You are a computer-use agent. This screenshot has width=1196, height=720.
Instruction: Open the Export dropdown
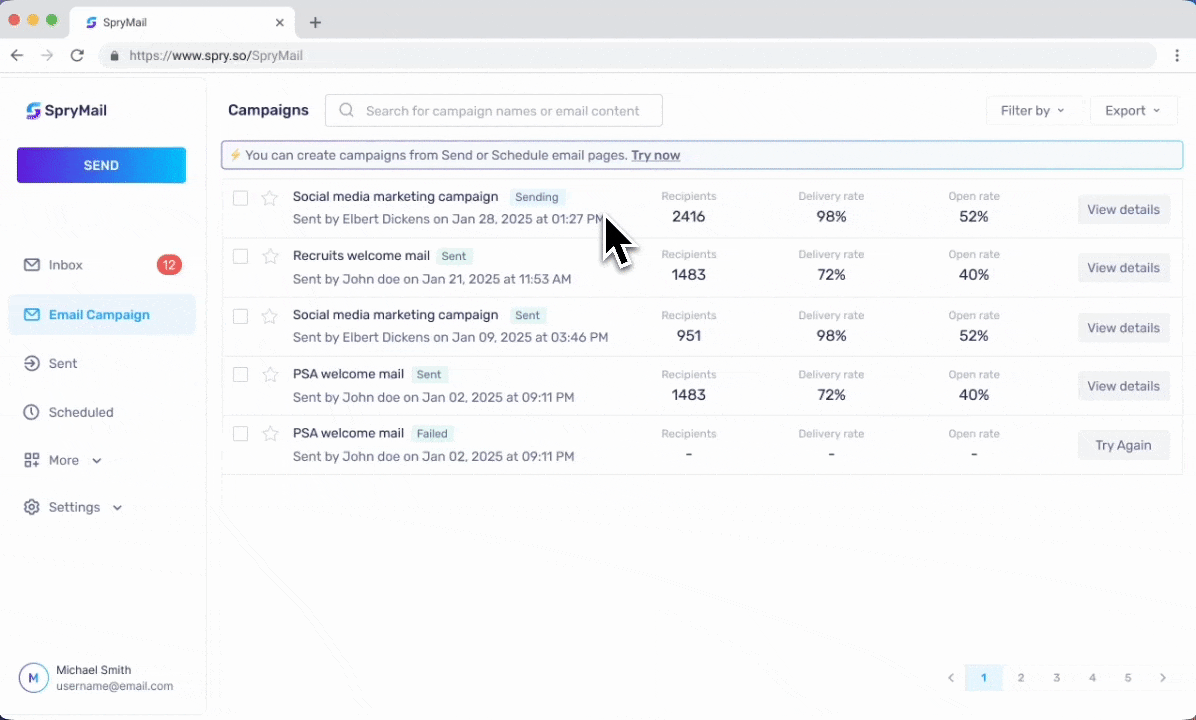[x=1133, y=111]
